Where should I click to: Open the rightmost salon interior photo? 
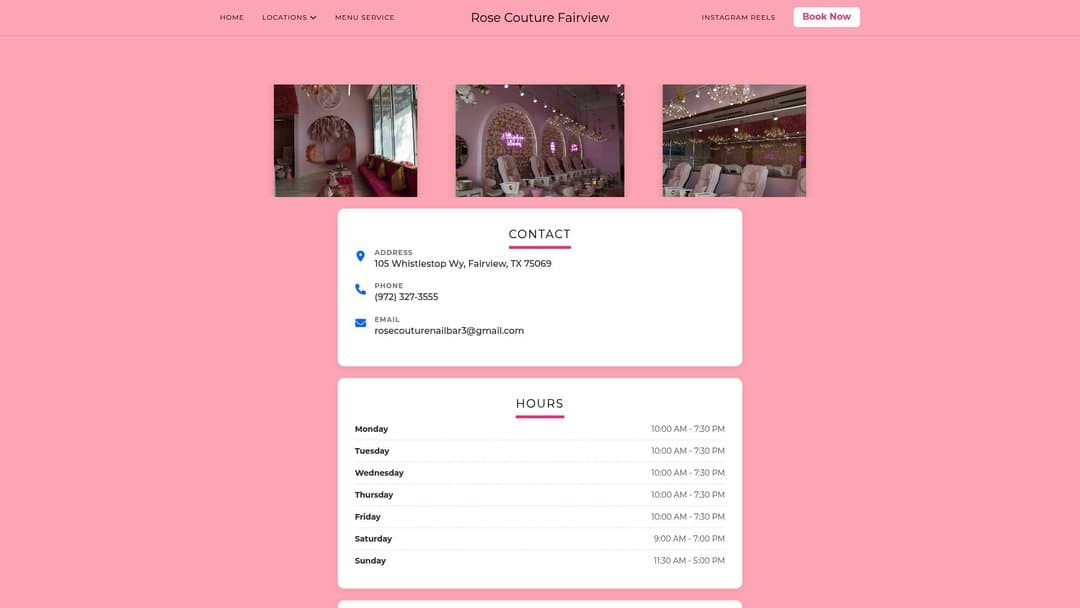[733, 140]
